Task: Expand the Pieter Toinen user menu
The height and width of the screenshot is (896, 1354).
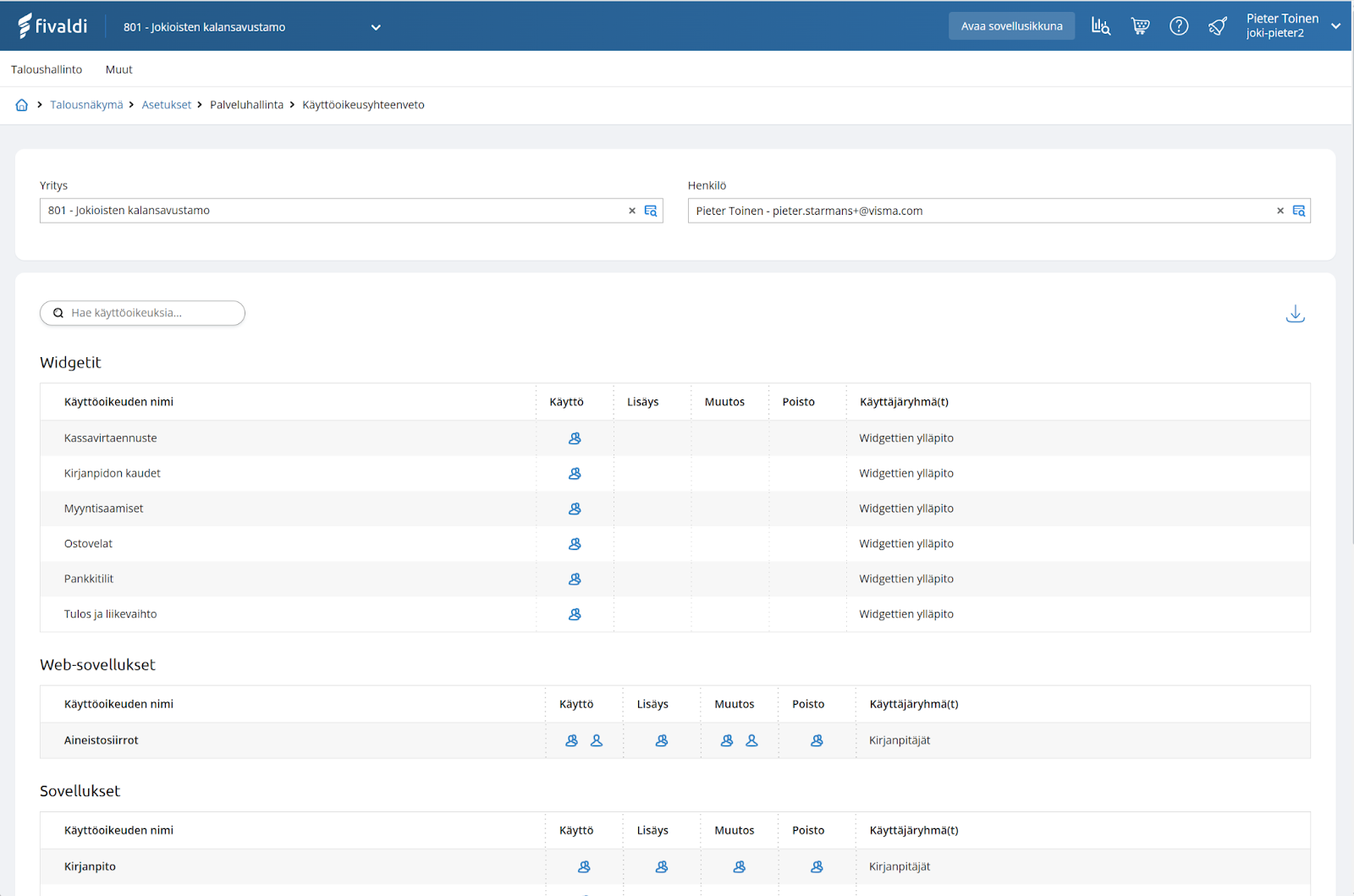Action: click(x=1335, y=26)
